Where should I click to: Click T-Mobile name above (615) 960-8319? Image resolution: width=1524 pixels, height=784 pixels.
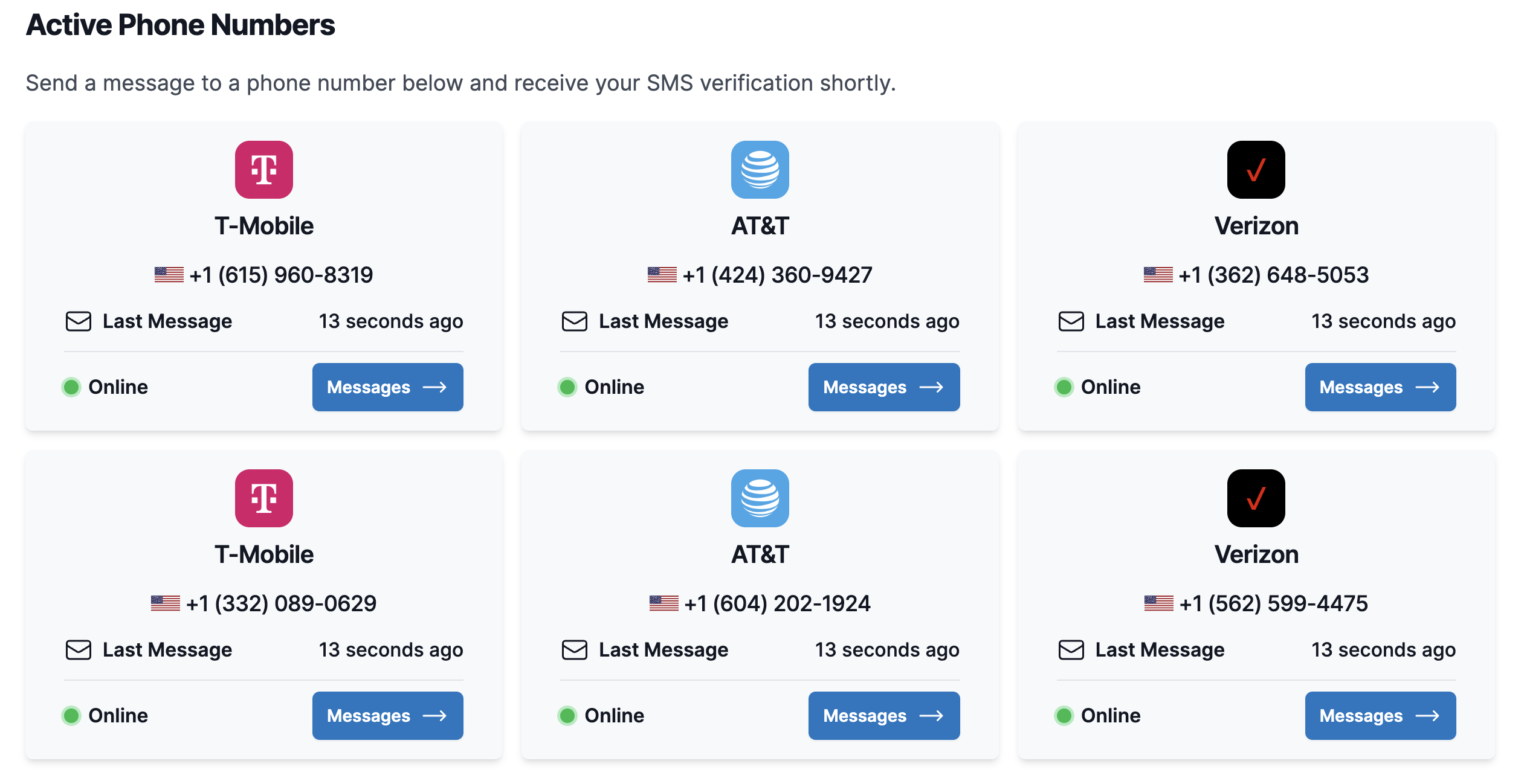264,226
